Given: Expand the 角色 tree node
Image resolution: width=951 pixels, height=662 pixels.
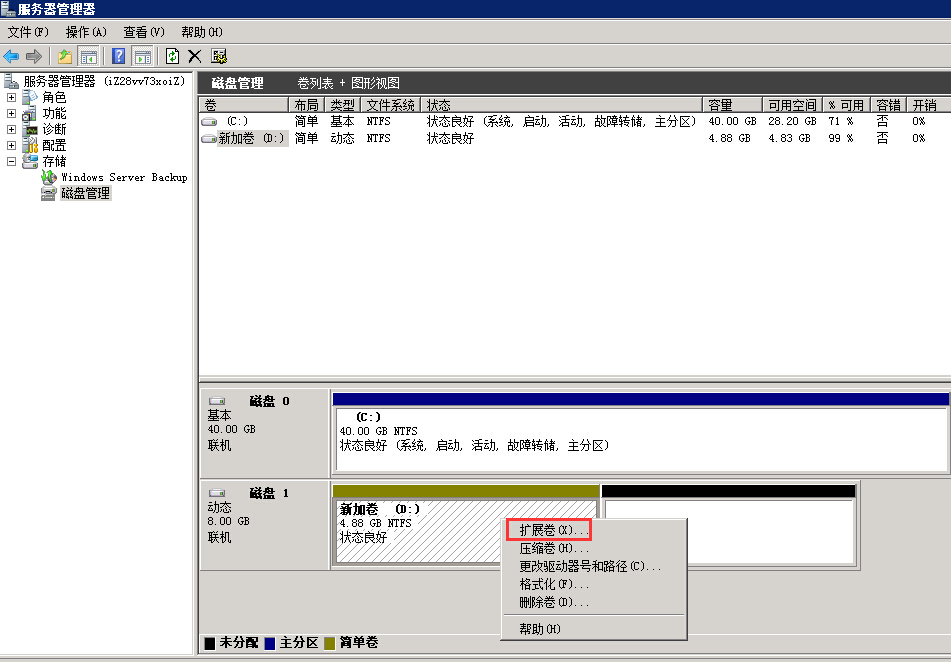Looking at the screenshot, I should (12, 98).
